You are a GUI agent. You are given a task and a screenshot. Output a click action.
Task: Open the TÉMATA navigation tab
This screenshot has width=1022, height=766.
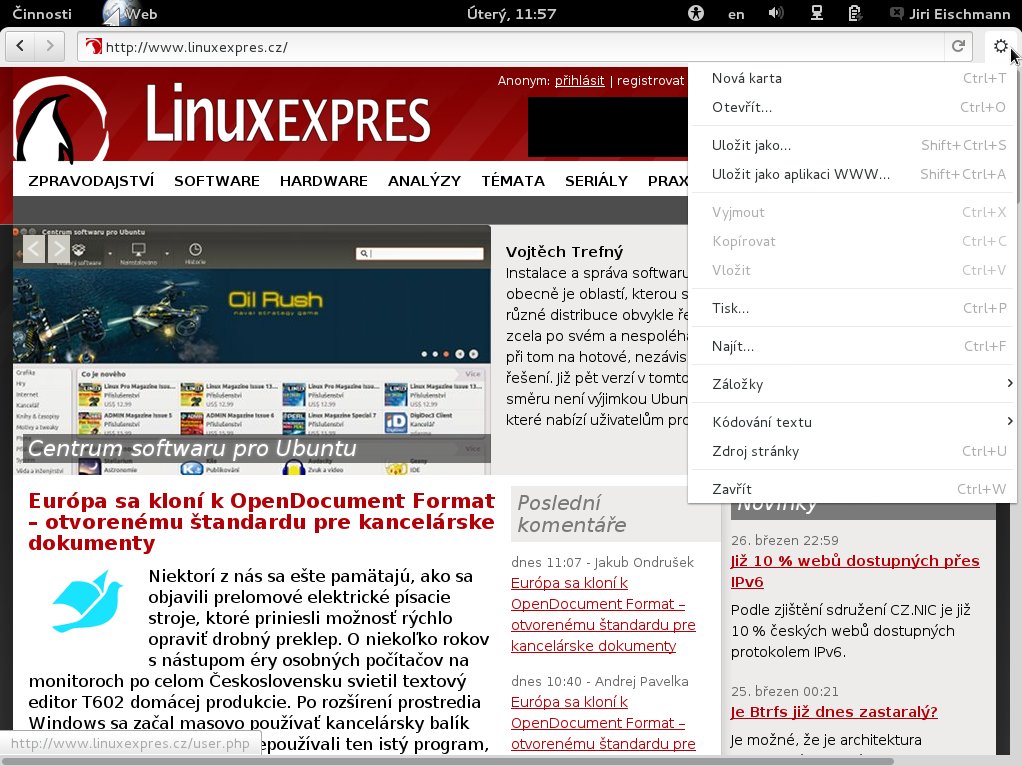click(x=513, y=181)
